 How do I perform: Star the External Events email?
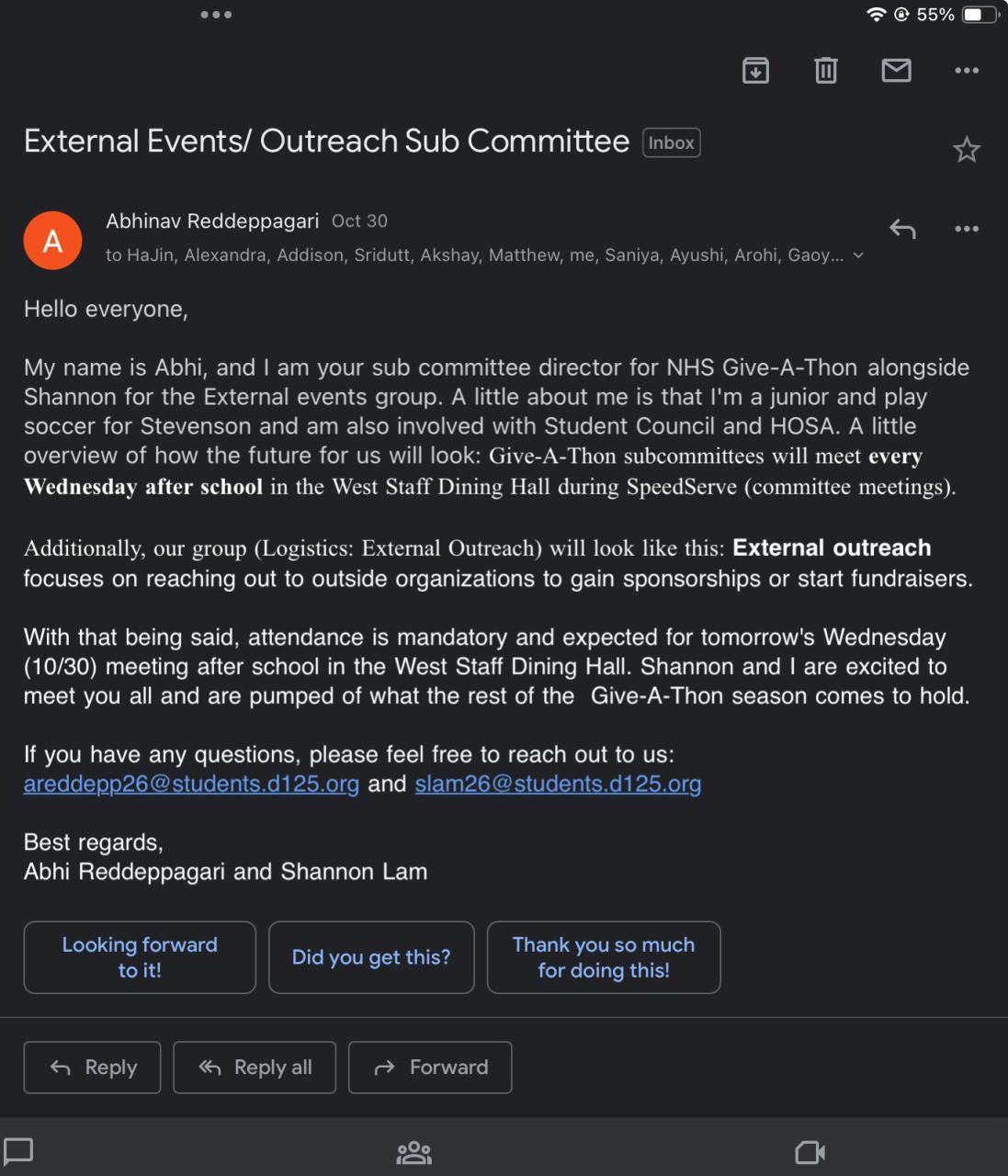(x=967, y=150)
